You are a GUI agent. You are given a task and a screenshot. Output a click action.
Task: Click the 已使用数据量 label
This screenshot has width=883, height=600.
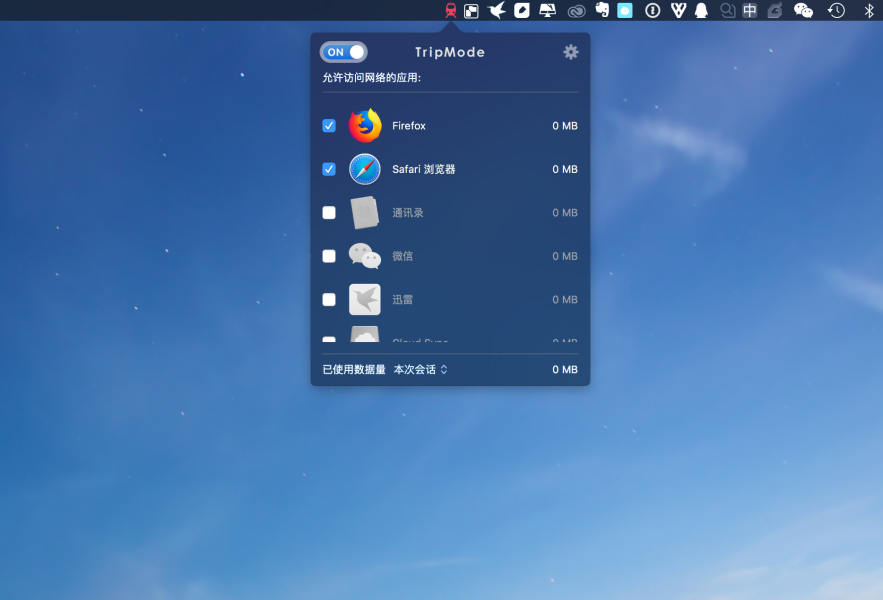point(354,370)
